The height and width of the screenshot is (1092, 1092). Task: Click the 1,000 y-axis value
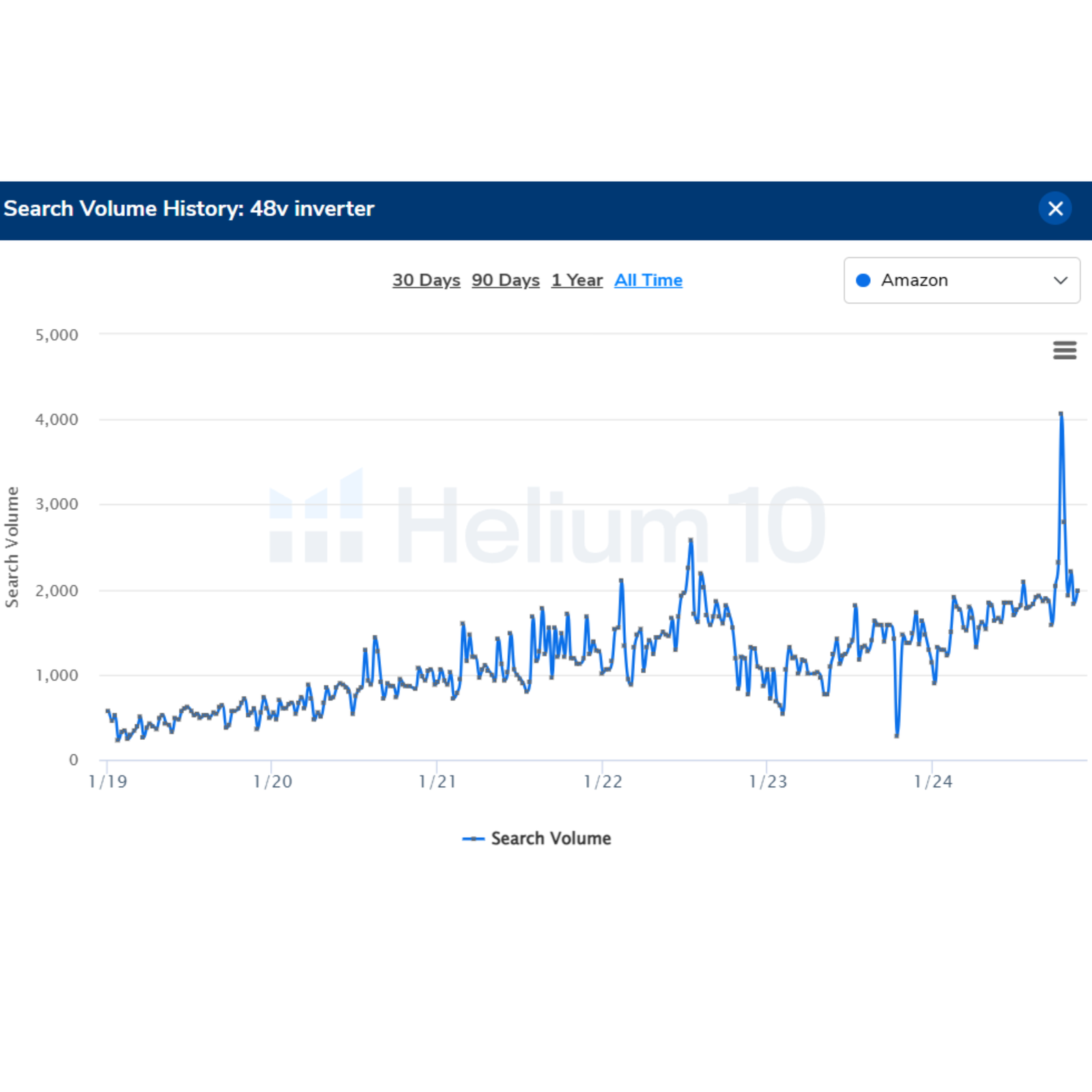tap(57, 676)
